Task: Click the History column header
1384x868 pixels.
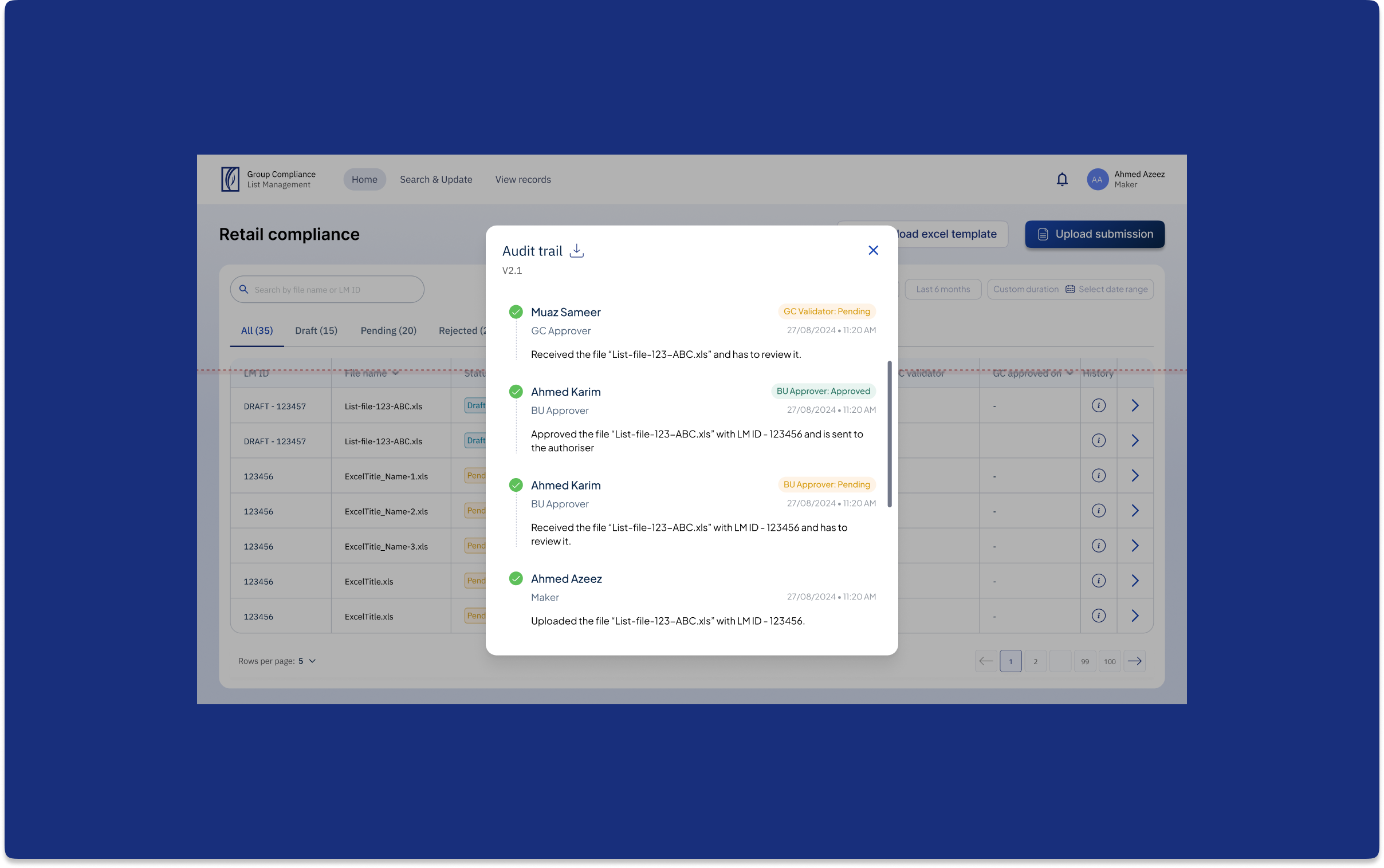Action: [x=1098, y=373]
